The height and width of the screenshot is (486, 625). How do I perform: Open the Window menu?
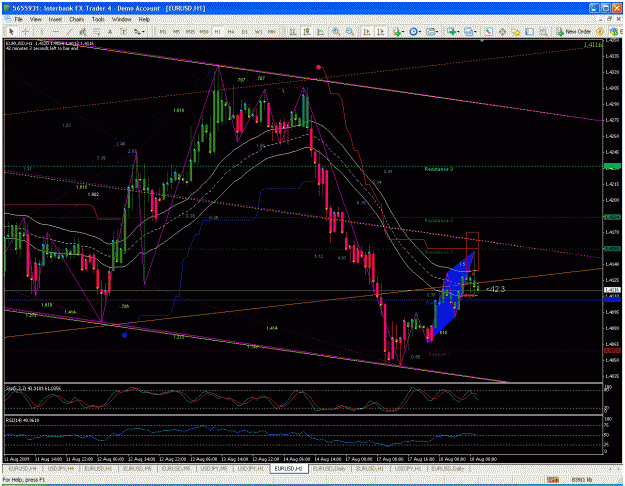pos(121,19)
